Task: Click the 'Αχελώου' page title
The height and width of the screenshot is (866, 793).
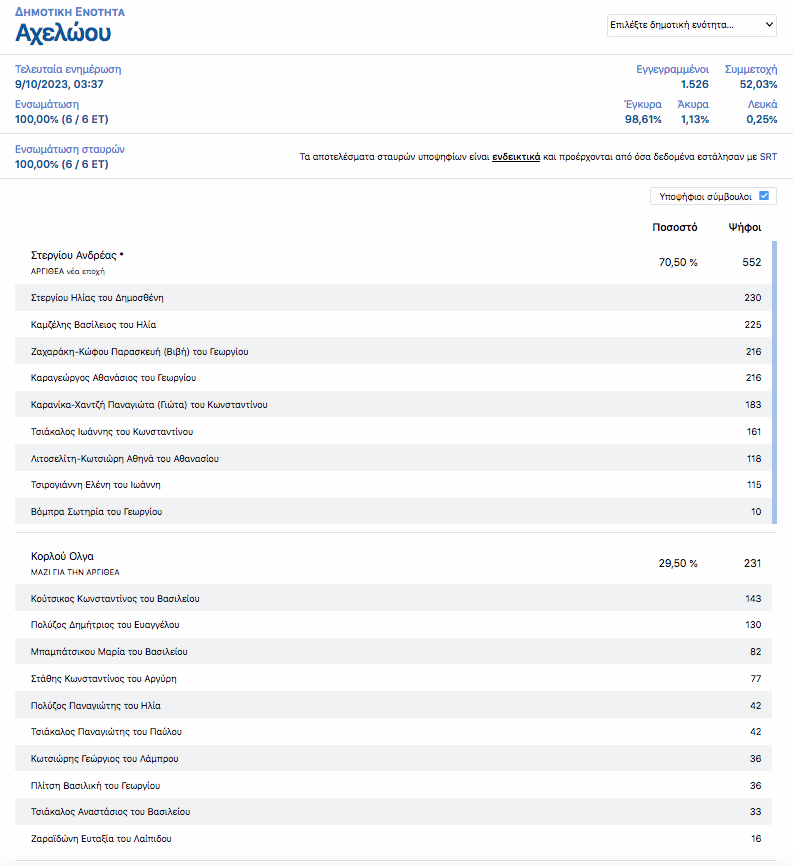Action: [x=63, y=33]
